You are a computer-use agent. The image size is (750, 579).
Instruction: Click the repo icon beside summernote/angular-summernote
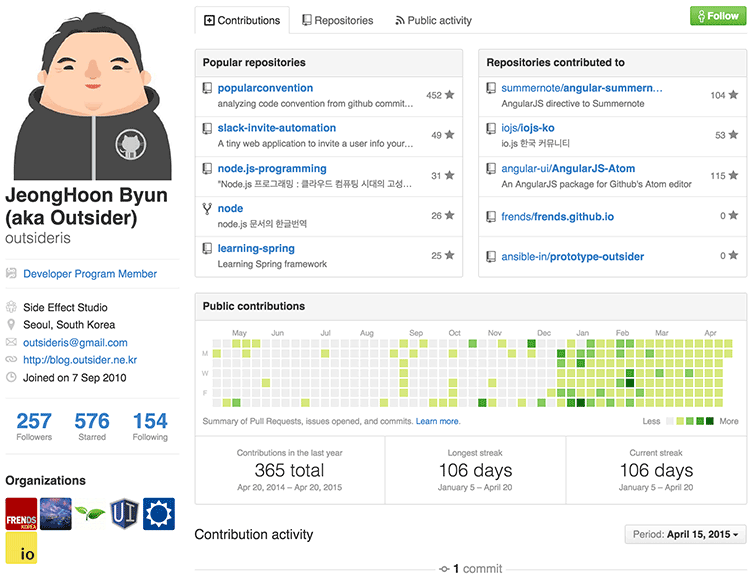491,88
